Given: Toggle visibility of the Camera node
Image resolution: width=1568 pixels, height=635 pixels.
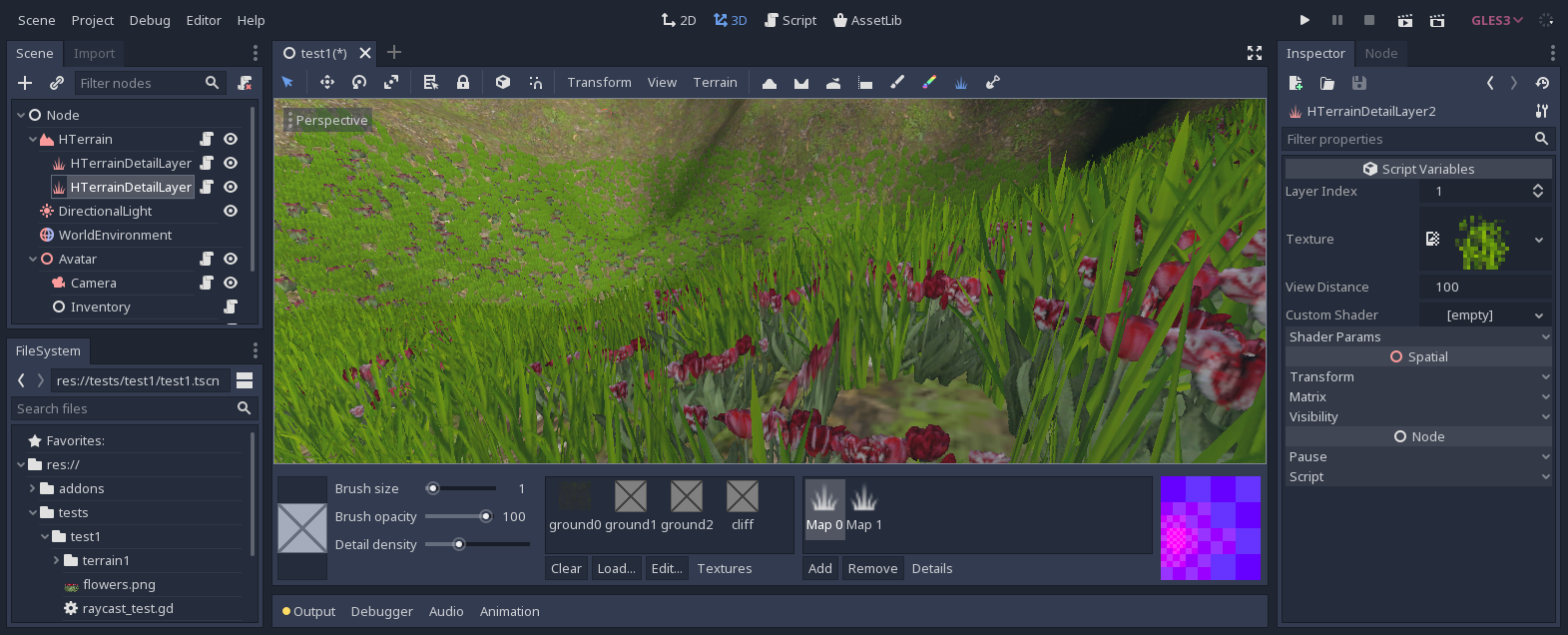Looking at the screenshot, I should click(x=231, y=283).
